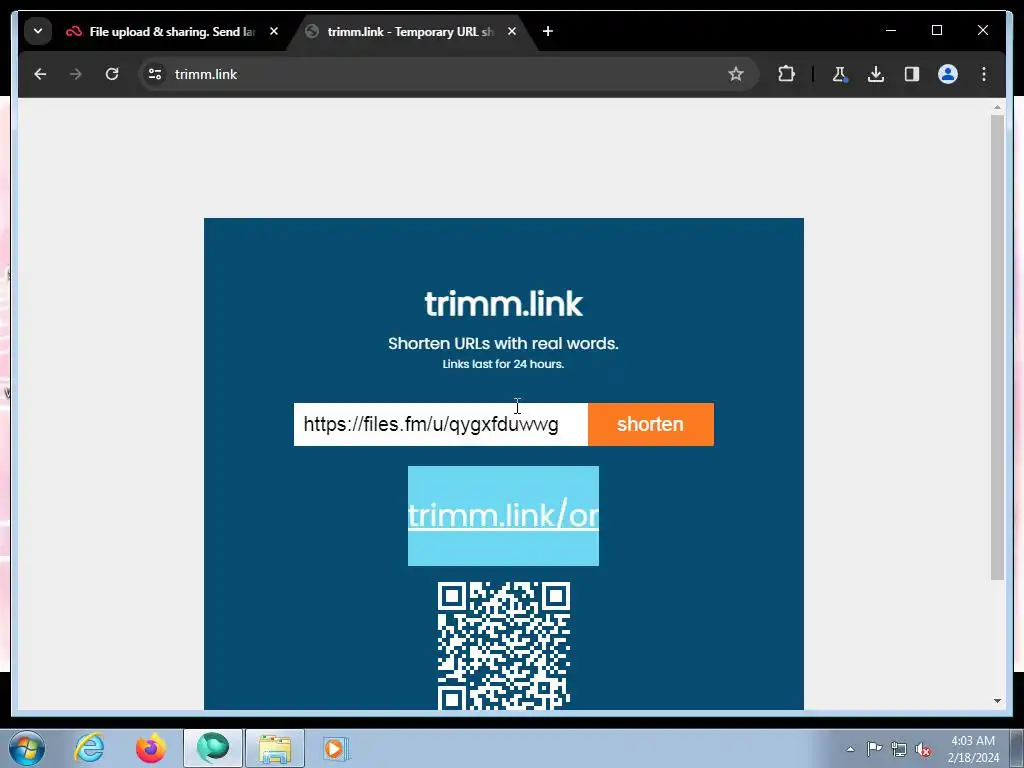The width and height of the screenshot is (1024, 768).
Task: Bookmark this page with the star
Action: coord(736,74)
